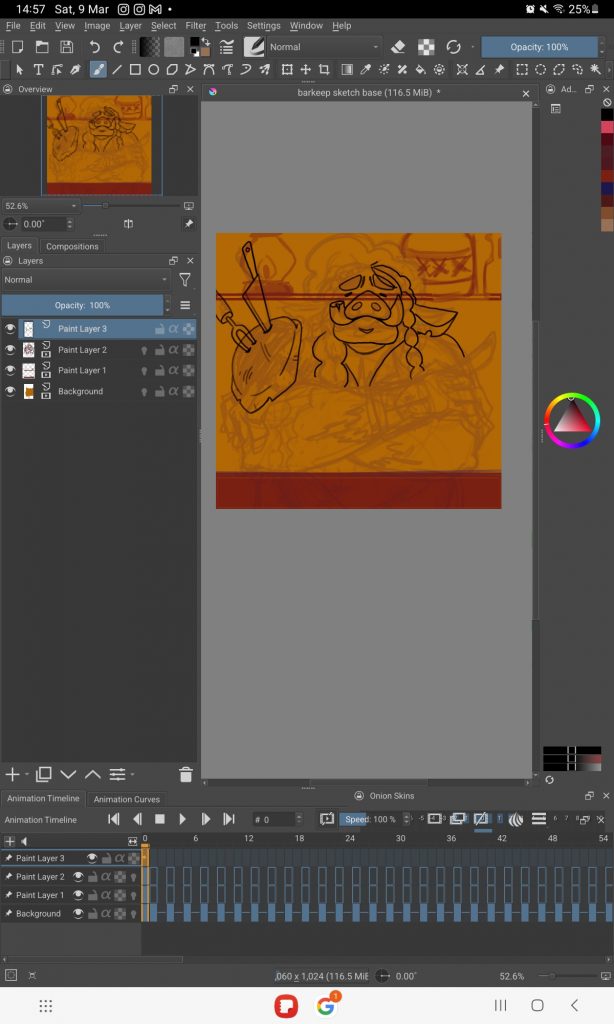Toggle Eraser mode
This screenshot has width=614, height=1024.
[398, 47]
